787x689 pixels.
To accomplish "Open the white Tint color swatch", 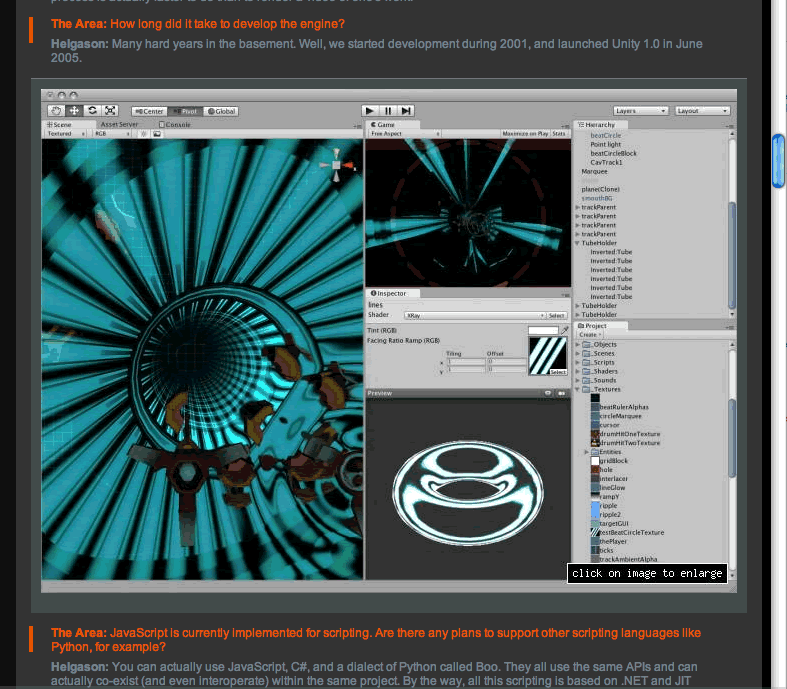I will [543, 330].
